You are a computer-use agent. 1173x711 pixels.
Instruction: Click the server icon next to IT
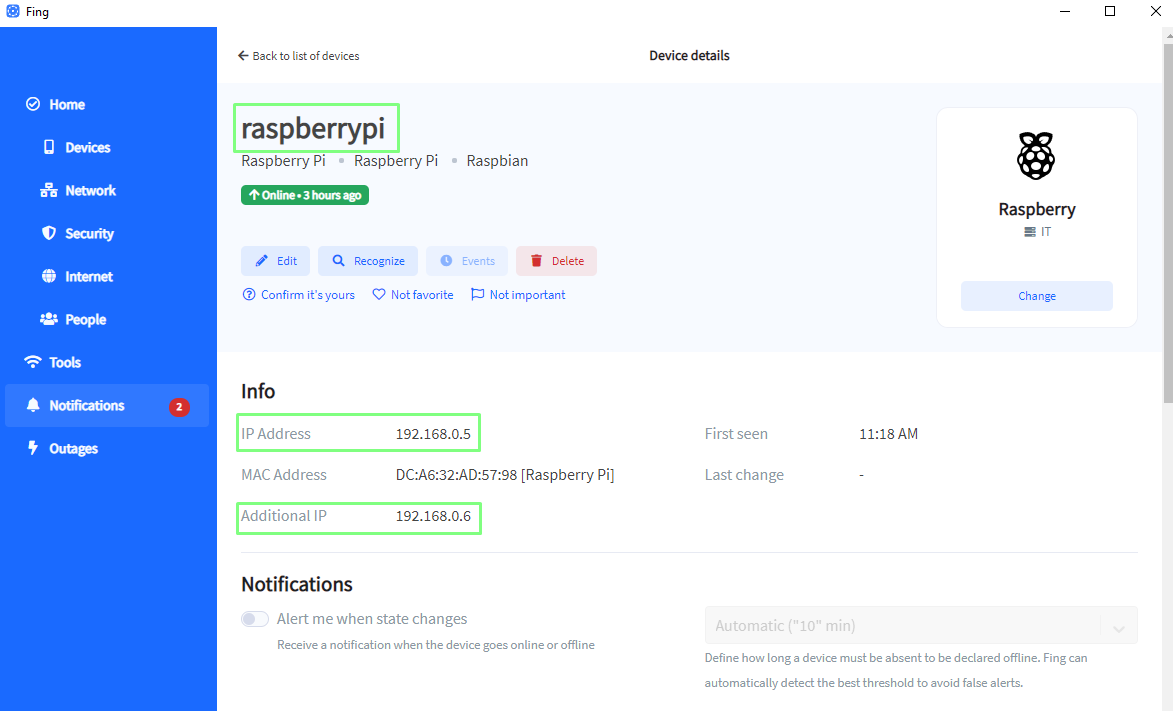[1030, 232]
